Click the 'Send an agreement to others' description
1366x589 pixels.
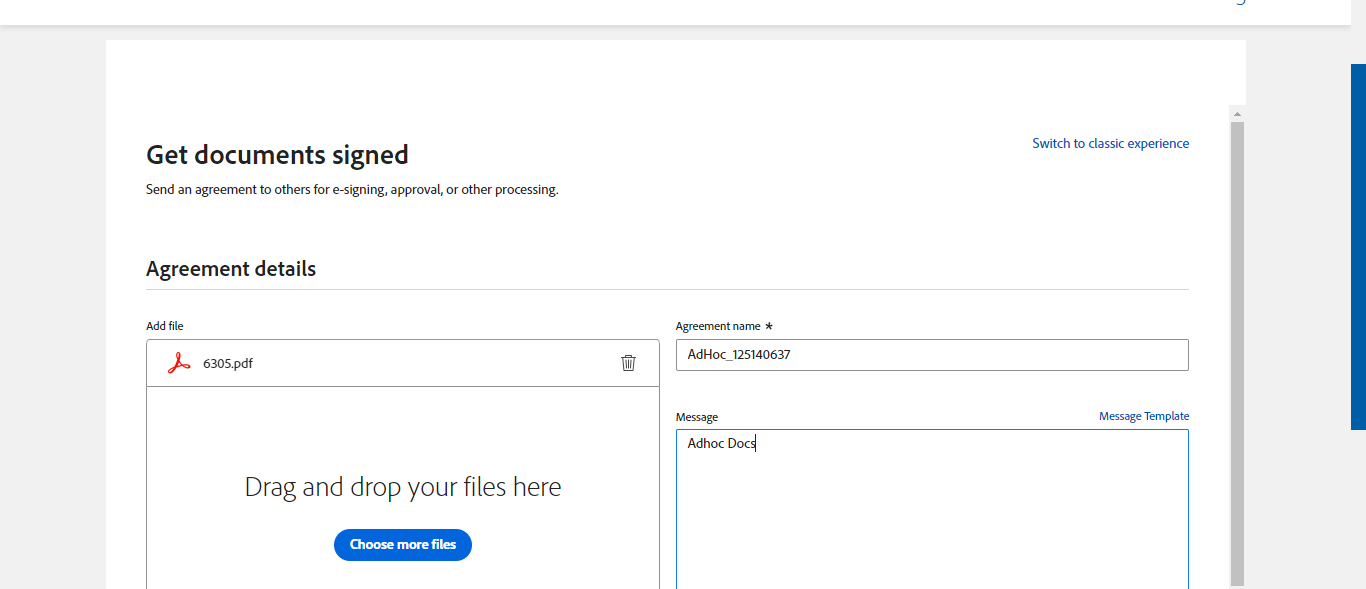click(x=352, y=189)
